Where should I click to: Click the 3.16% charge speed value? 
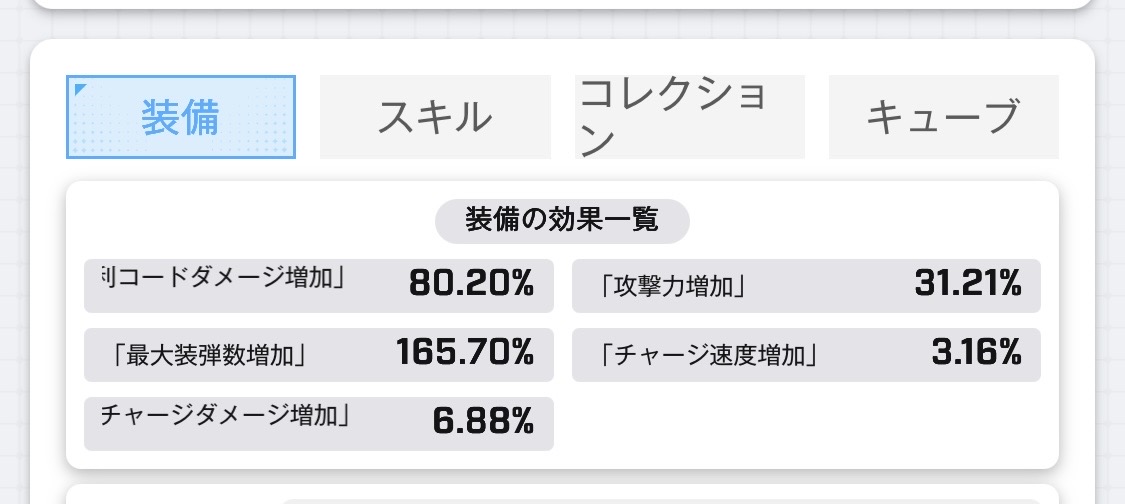tap(976, 352)
